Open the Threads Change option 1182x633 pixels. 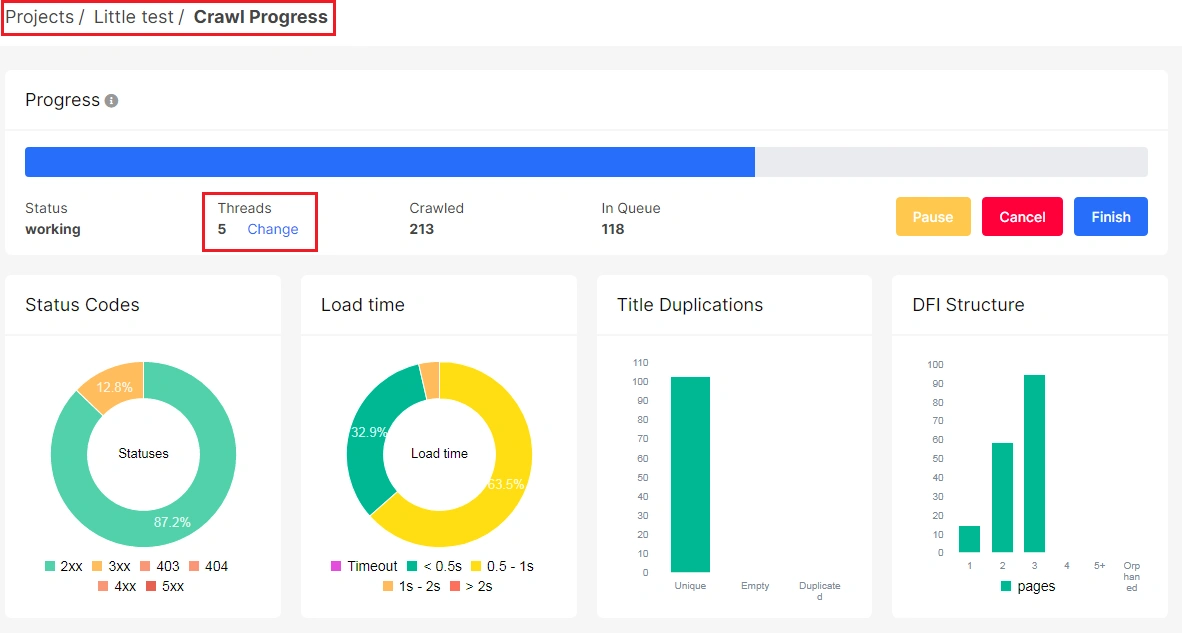pos(272,229)
